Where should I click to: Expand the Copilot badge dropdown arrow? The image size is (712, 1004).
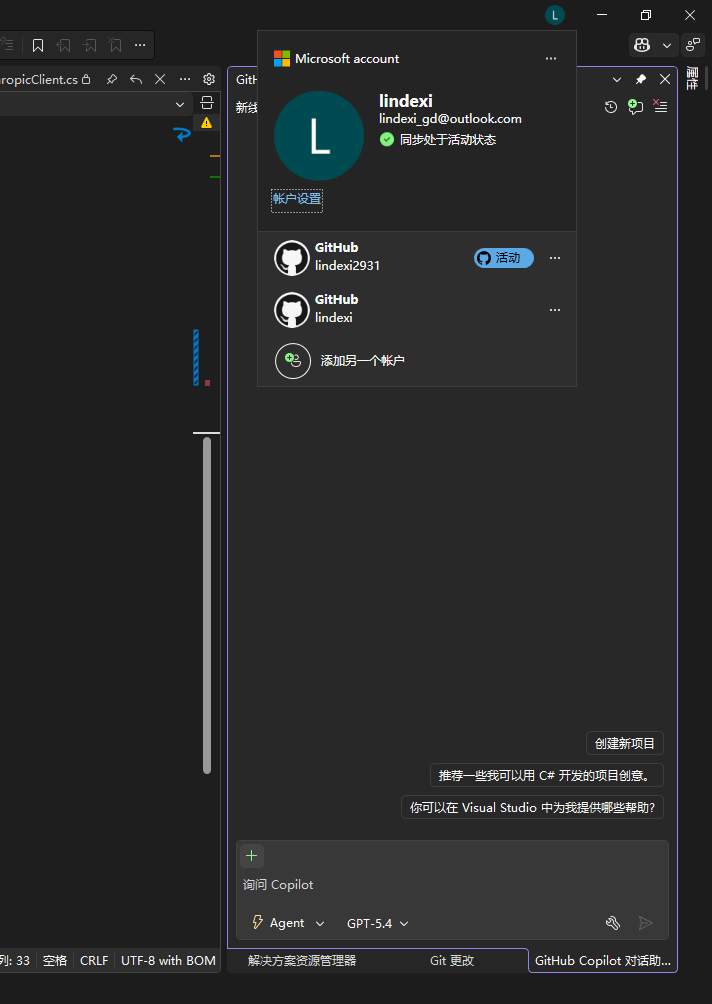pyautogui.click(x=667, y=45)
